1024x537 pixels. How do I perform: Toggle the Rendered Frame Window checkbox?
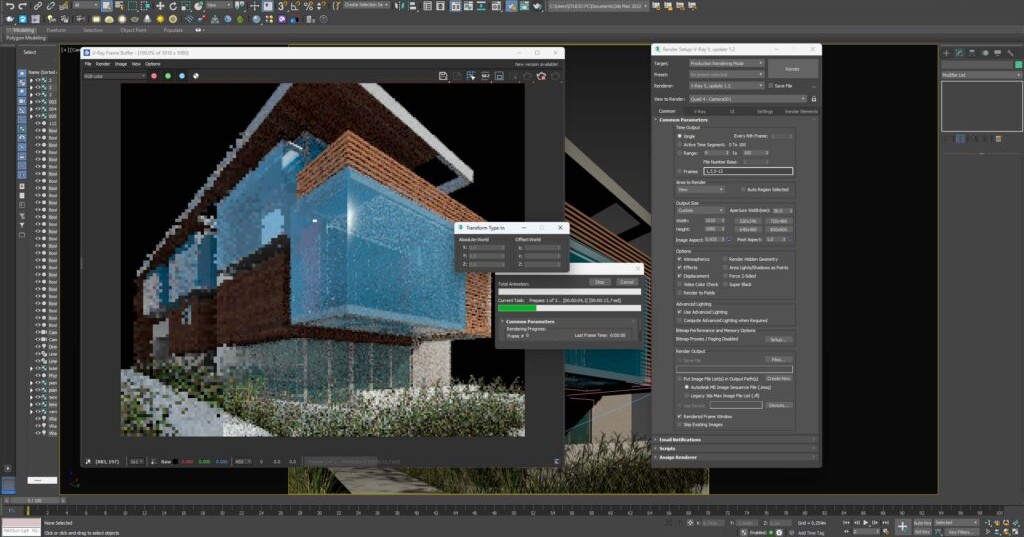point(680,416)
